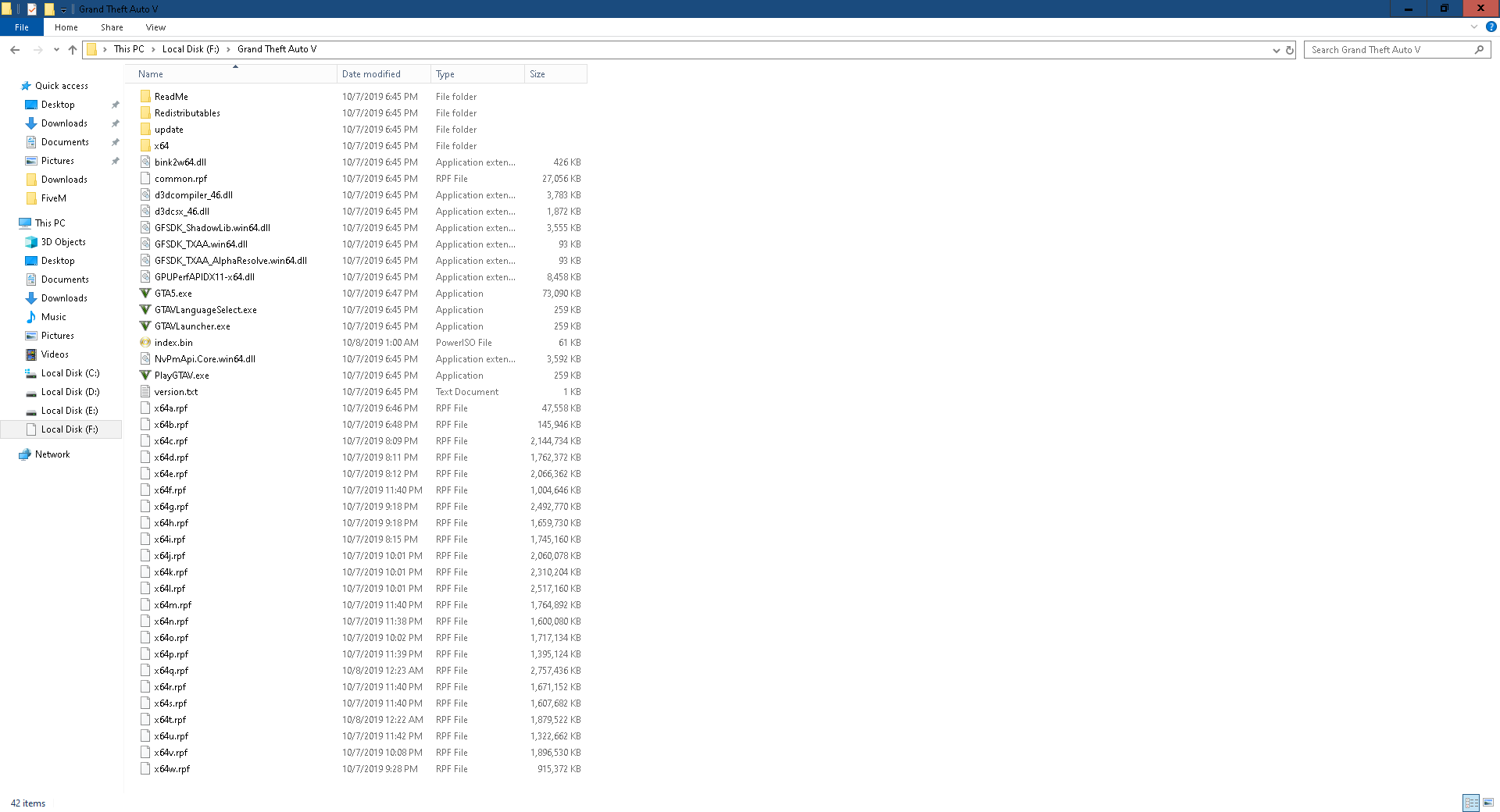
Task: Open Local Disk (D:) in sidebar
Action: (x=70, y=392)
